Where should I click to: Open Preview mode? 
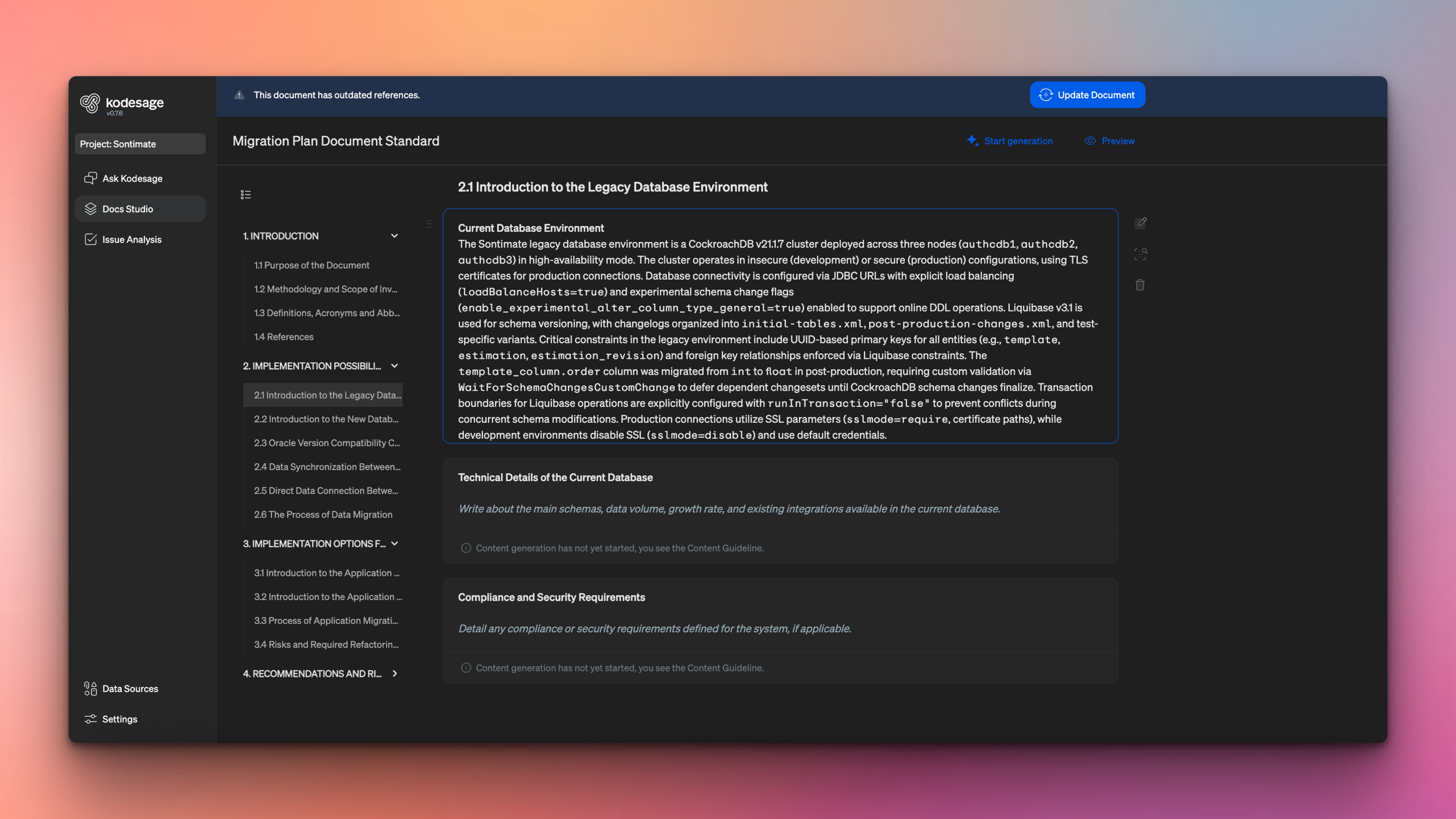pos(1109,141)
